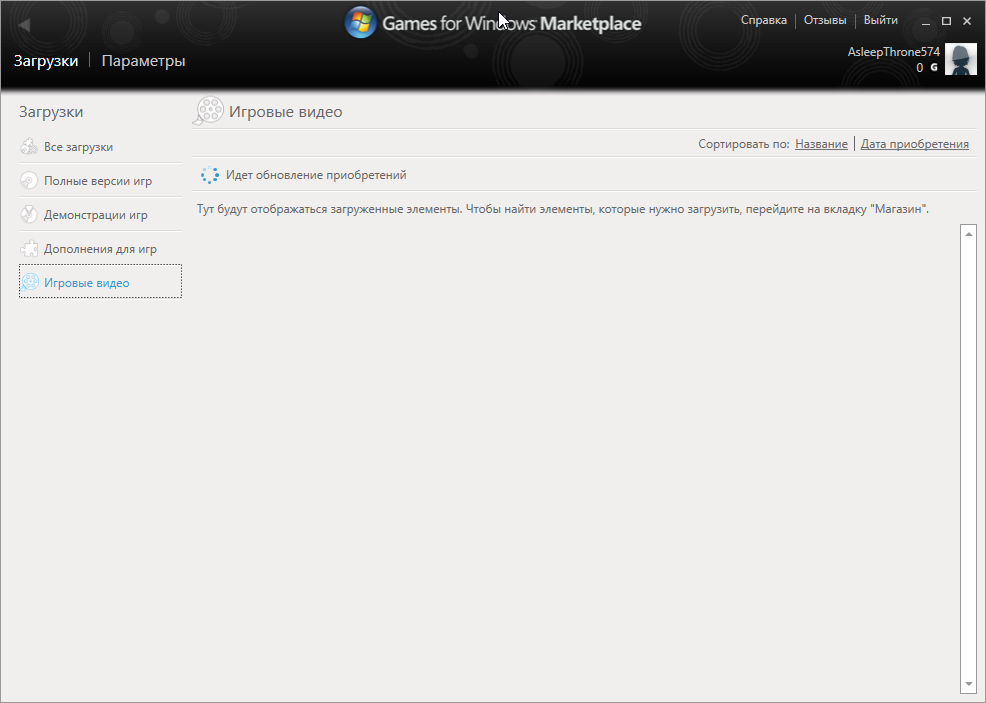Click the Все загрузки sidebar icon
986x703 pixels.
coord(29,147)
